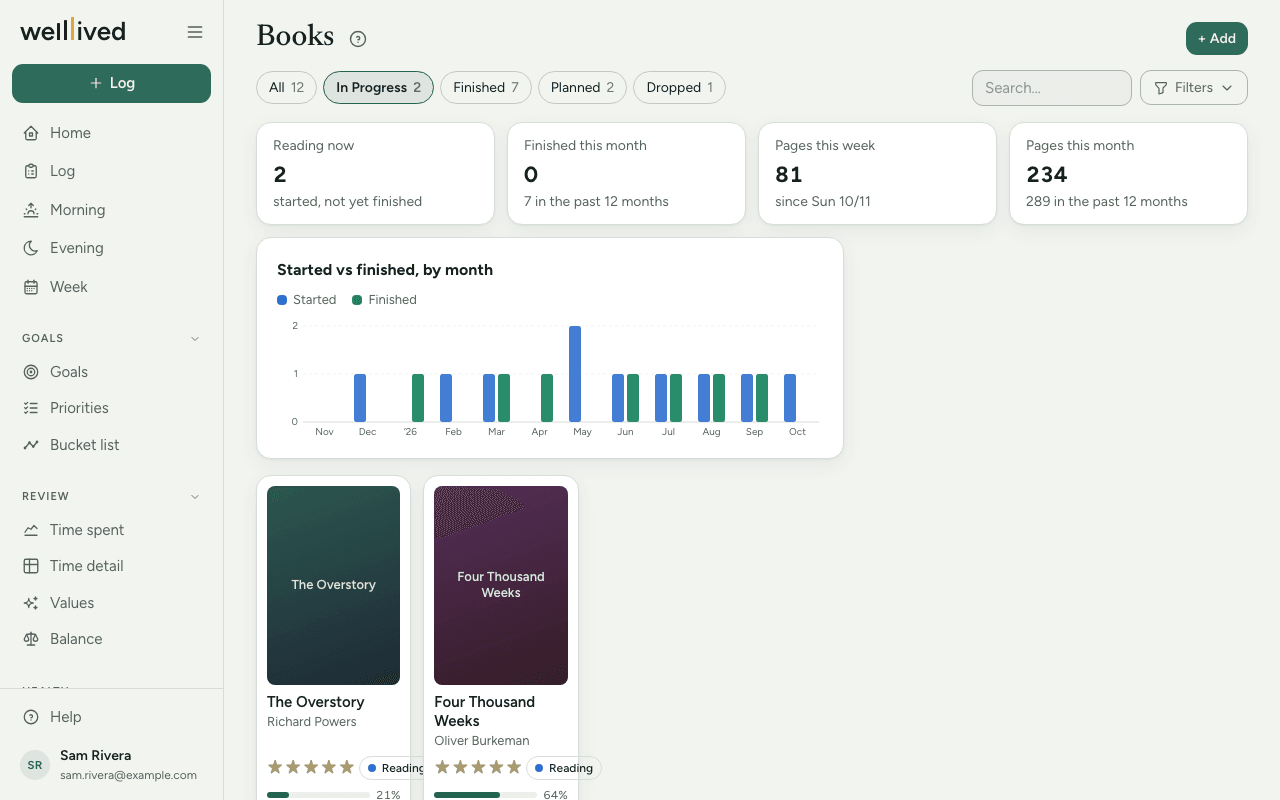Screen dimensions: 1280x800
Task: Open Morning sunrise icon in sidebar
Action: tap(31, 210)
